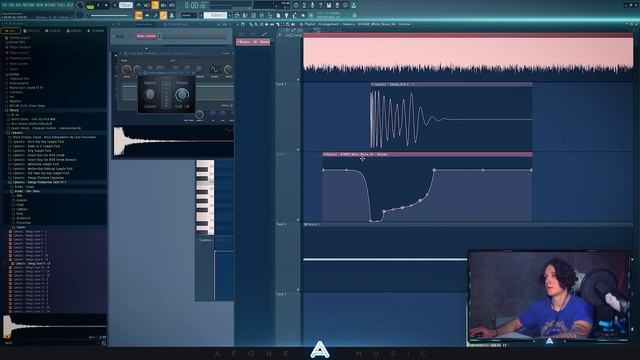Viewport: 640px width, 360px height.
Task: Select the Balance Volume clip in the playlist picker
Action: click(x=253, y=42)
